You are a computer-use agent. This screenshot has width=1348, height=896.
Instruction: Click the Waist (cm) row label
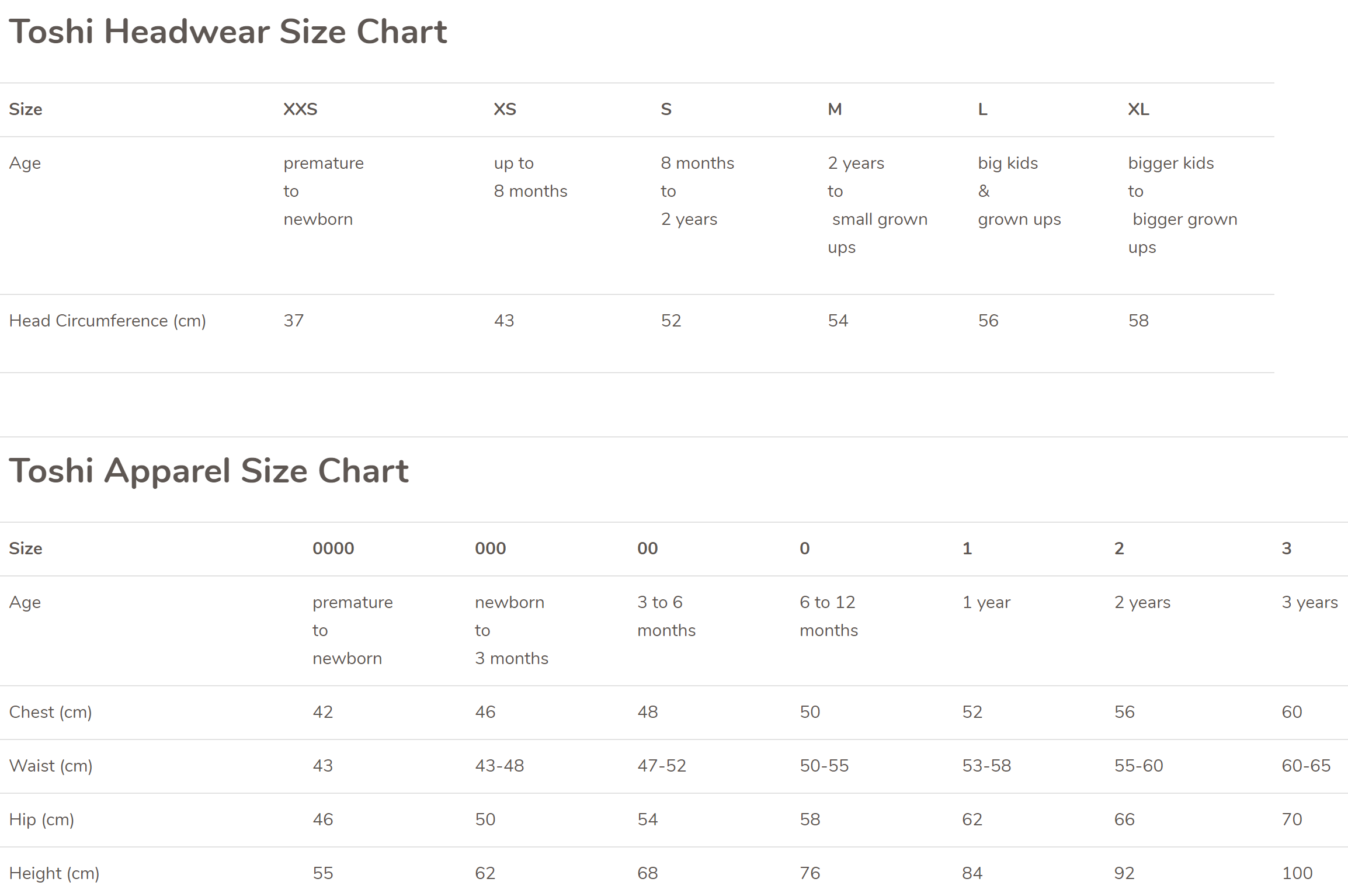click(x=51, y=766)
